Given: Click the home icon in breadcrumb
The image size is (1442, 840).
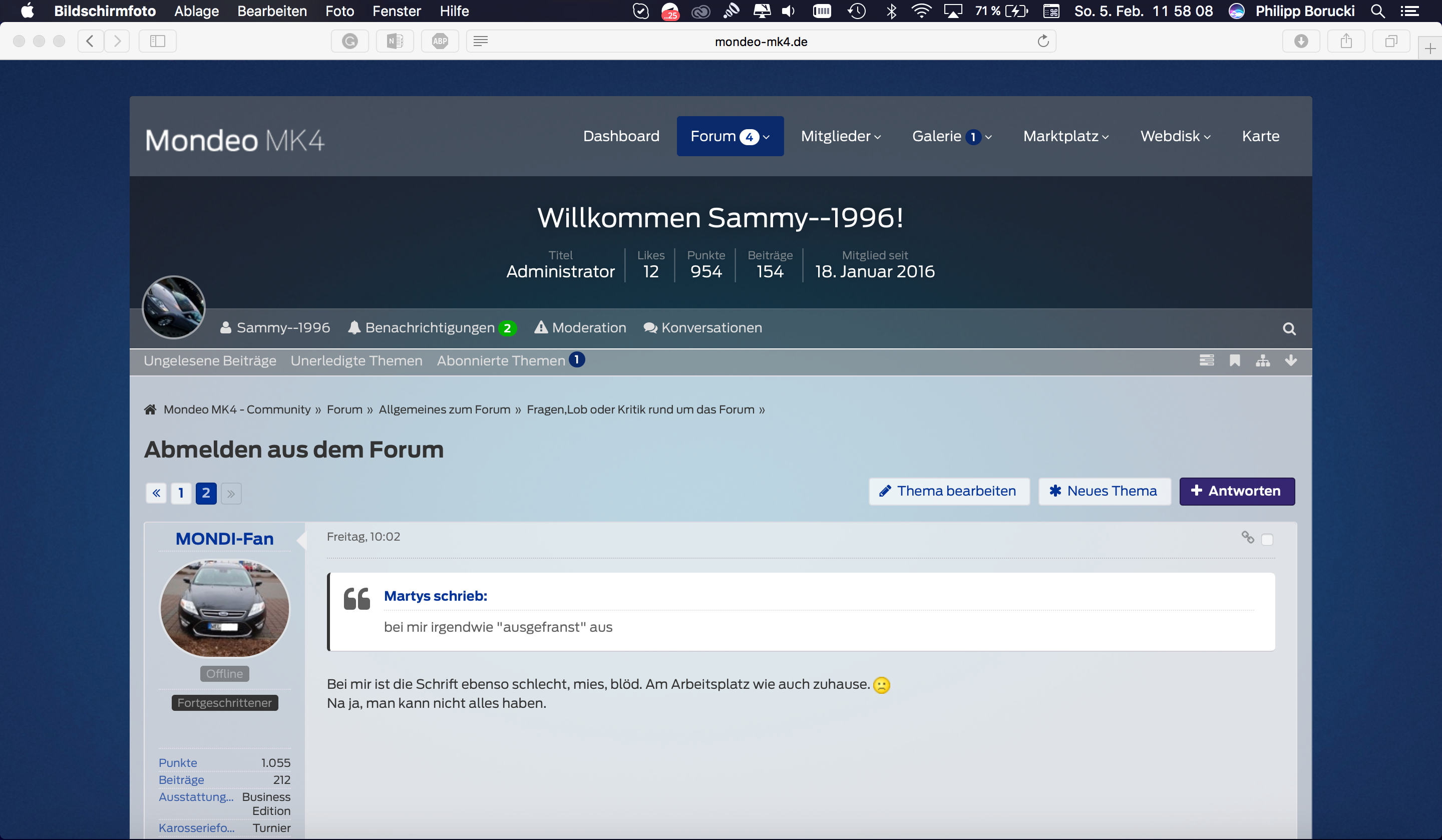Looking at the screenshot, I should point(151,409).
